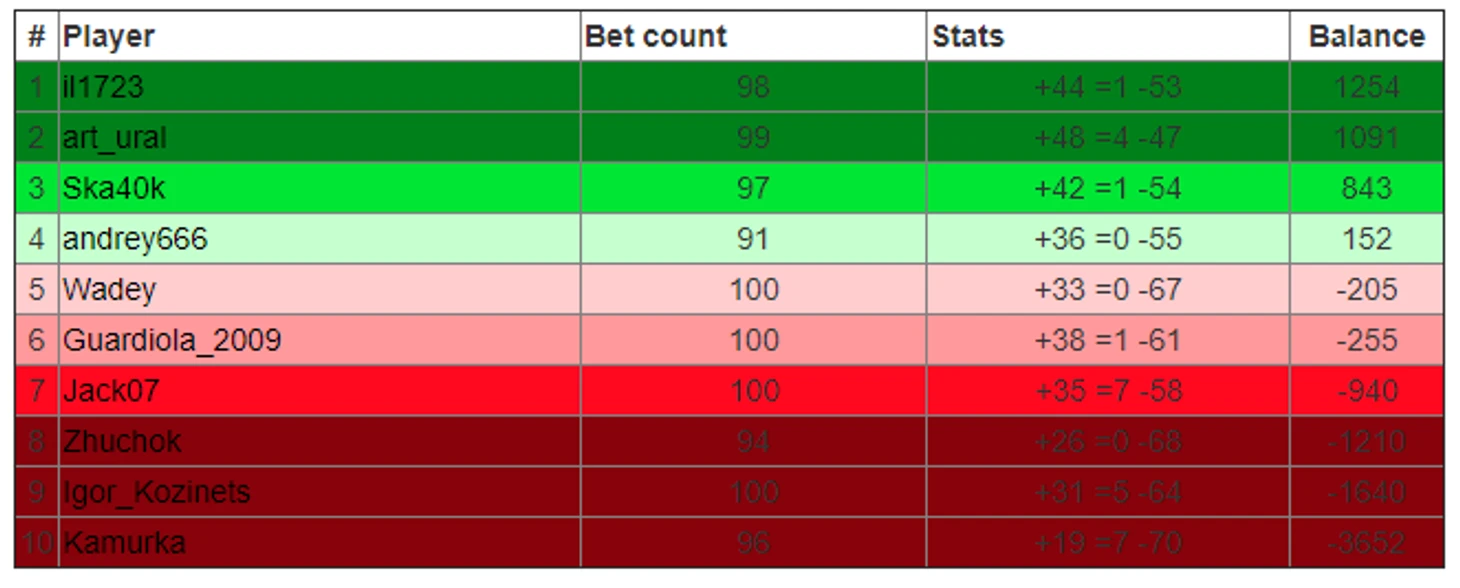The height and width of the screenshot is (588, 1460).
Task: Click the stats cell +33 =0 -67
Action: tap(1108, 290)
